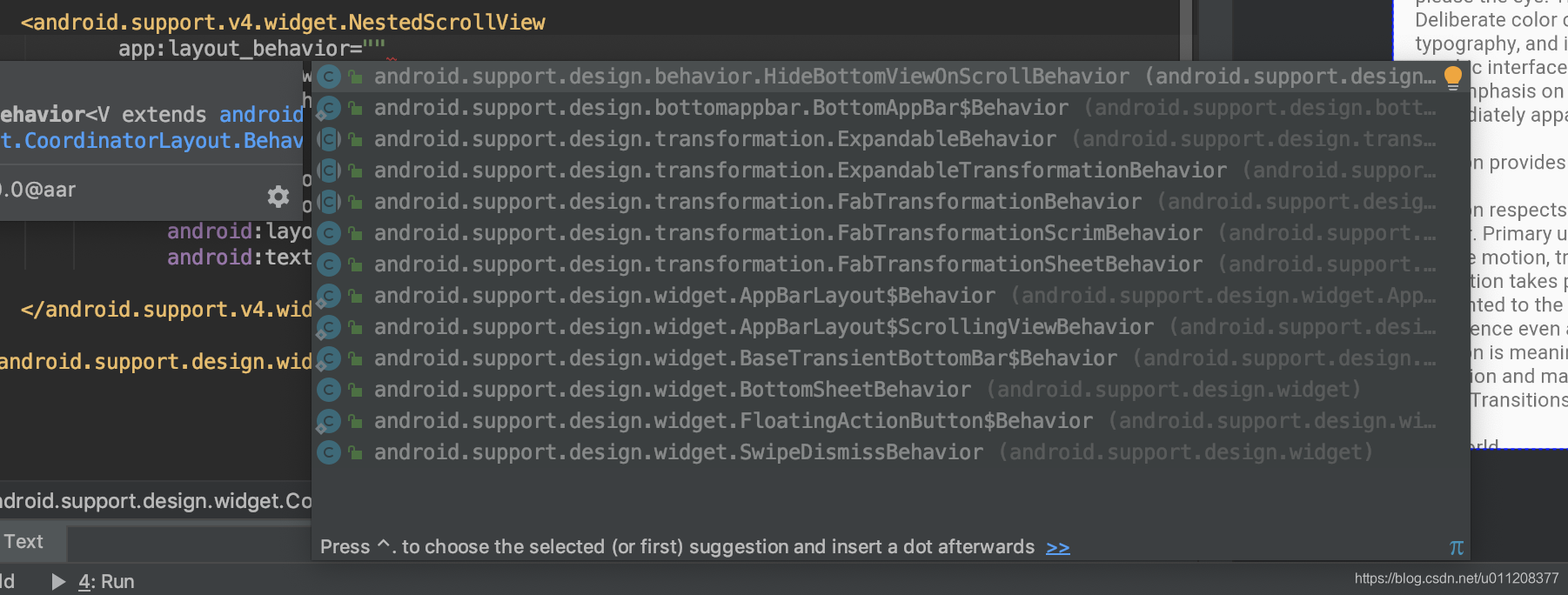Click class icon next to BottomSheetBehavior suggestion
Image resolution: width=1568 pixels, height=595 pixels.
328,391
